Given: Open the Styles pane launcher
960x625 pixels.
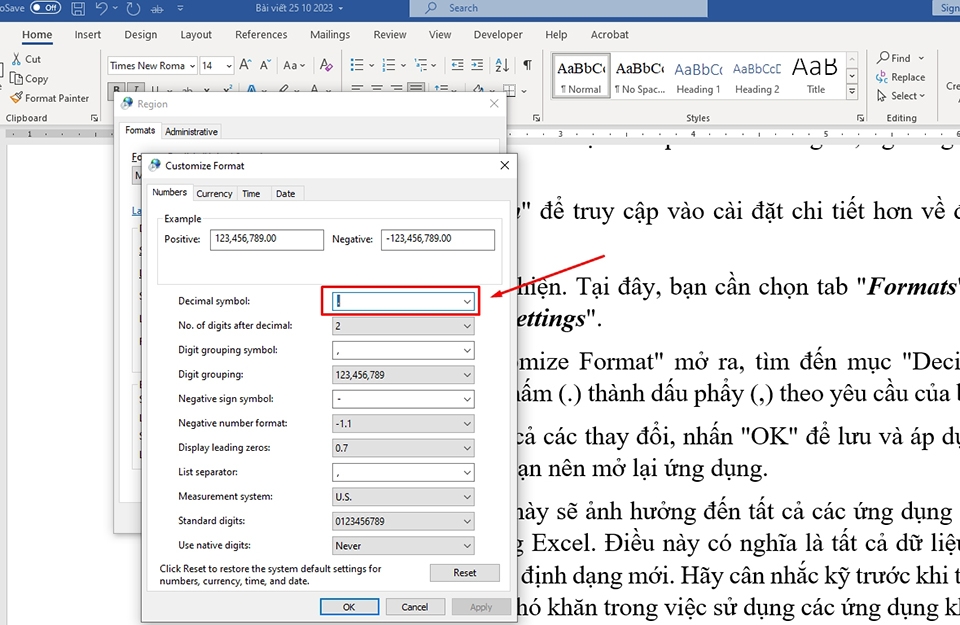Looking at the screenshot, I should click(x=860, y=118).
